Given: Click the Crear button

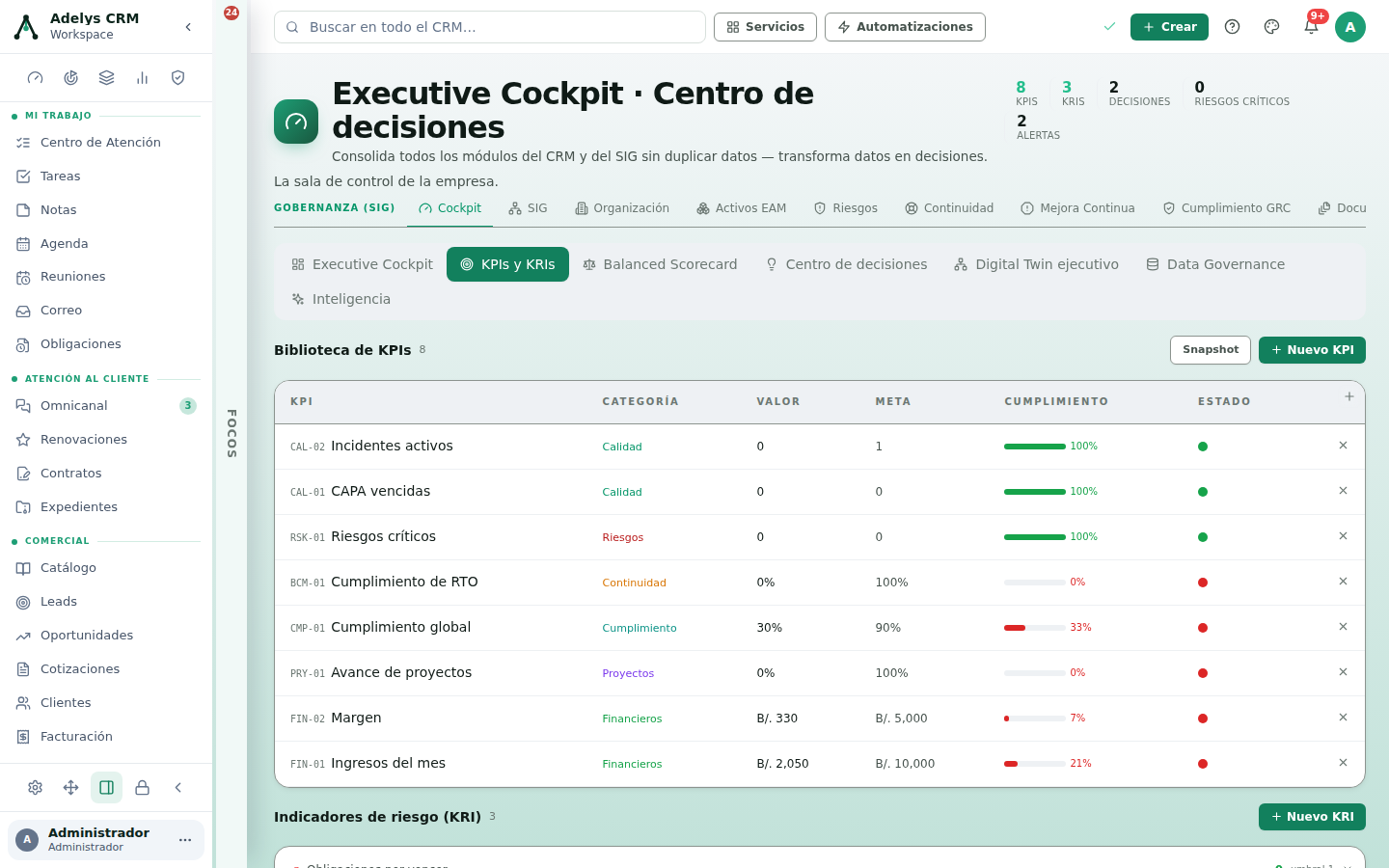Looking at the screenshot, I should (x=1169, y=27).
